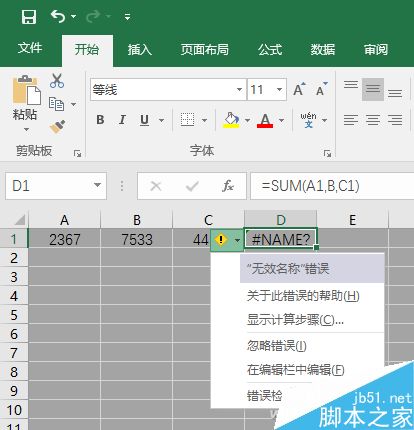Select 显示计算步骤 menu entry
Screen dimensions: 414x430
click(295, 320)
